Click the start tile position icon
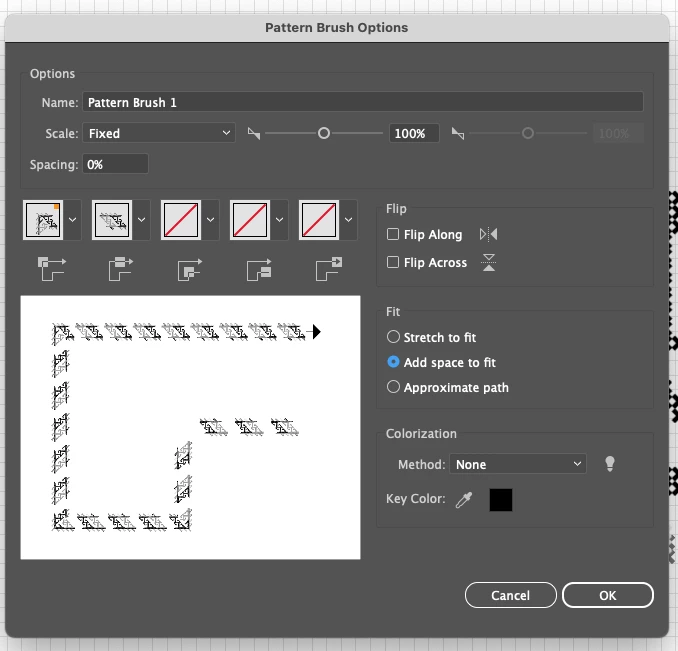Viewport: 678px width, 651px height. [259, 270]
